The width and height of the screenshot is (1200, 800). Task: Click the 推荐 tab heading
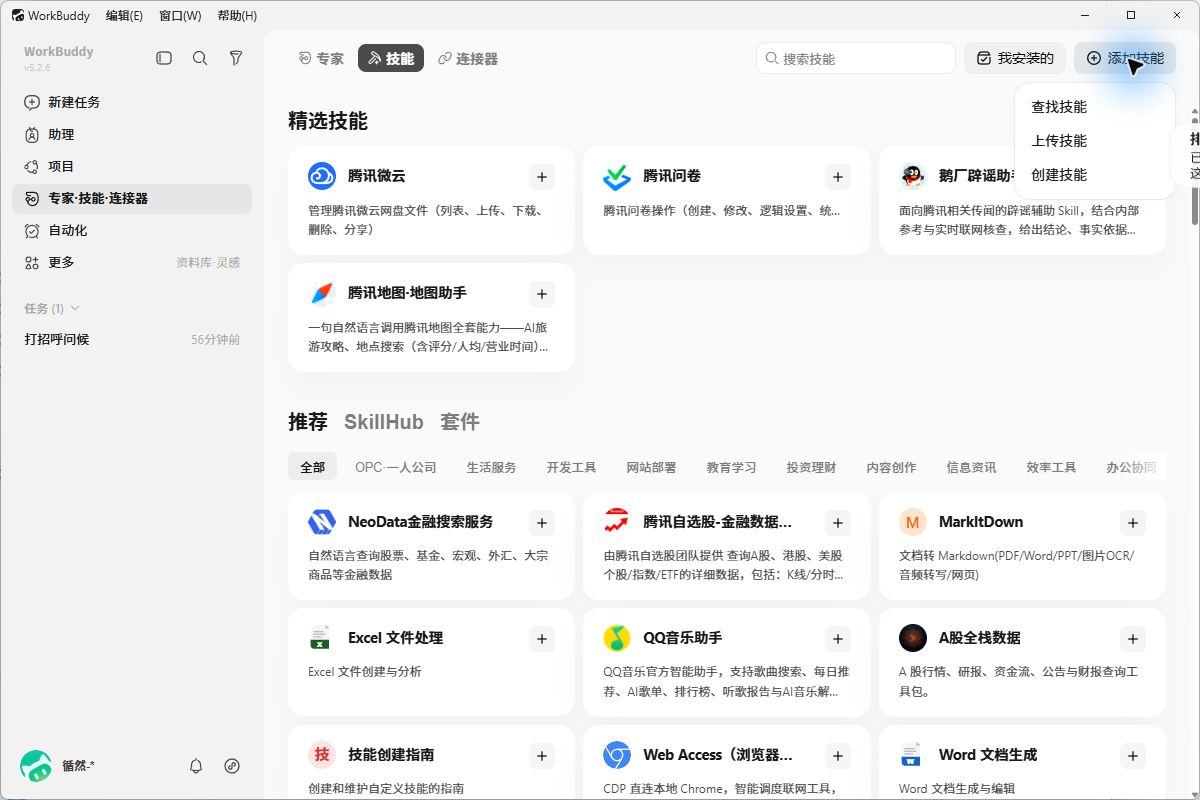pos(308,422)
